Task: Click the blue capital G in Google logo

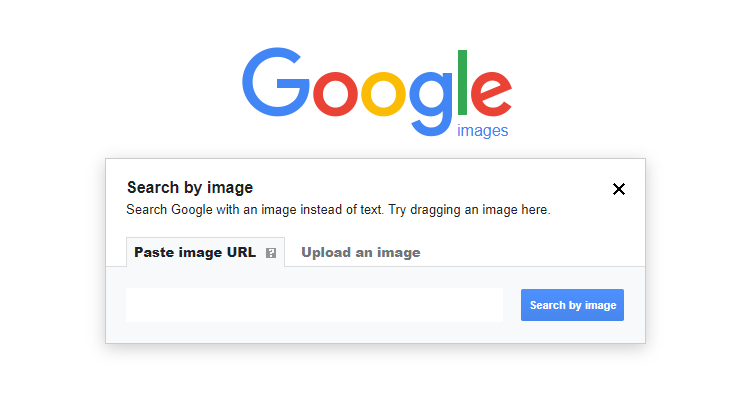Action: click(x=276, y=82)
